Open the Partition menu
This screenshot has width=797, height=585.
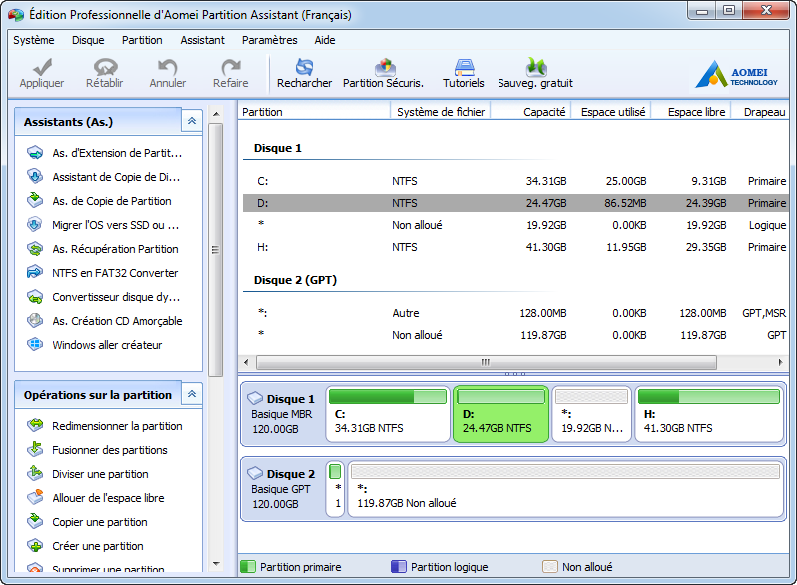[142, 40]
